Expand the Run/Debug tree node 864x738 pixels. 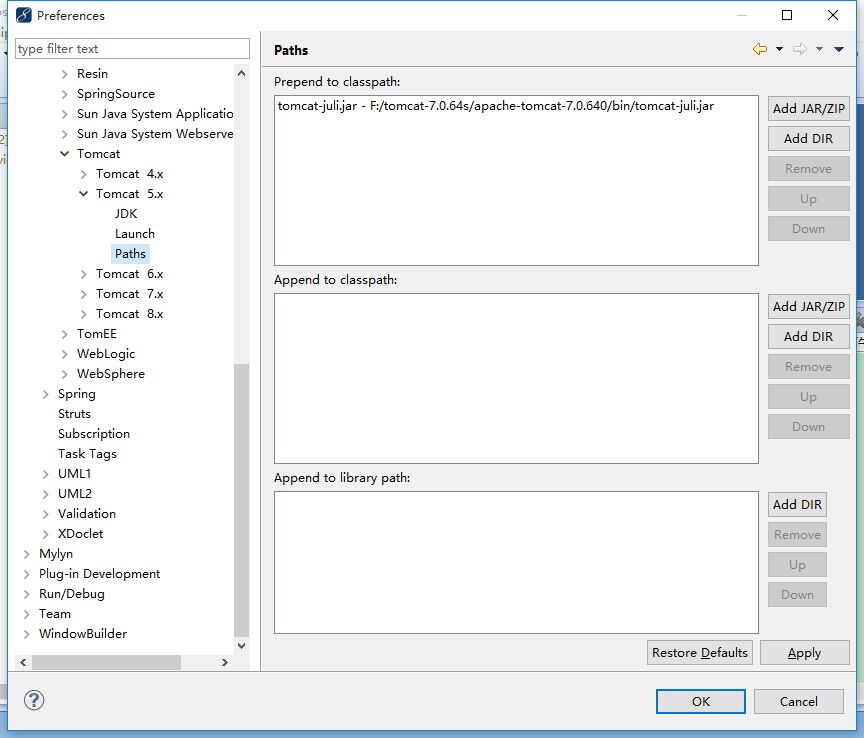point(26,594)
